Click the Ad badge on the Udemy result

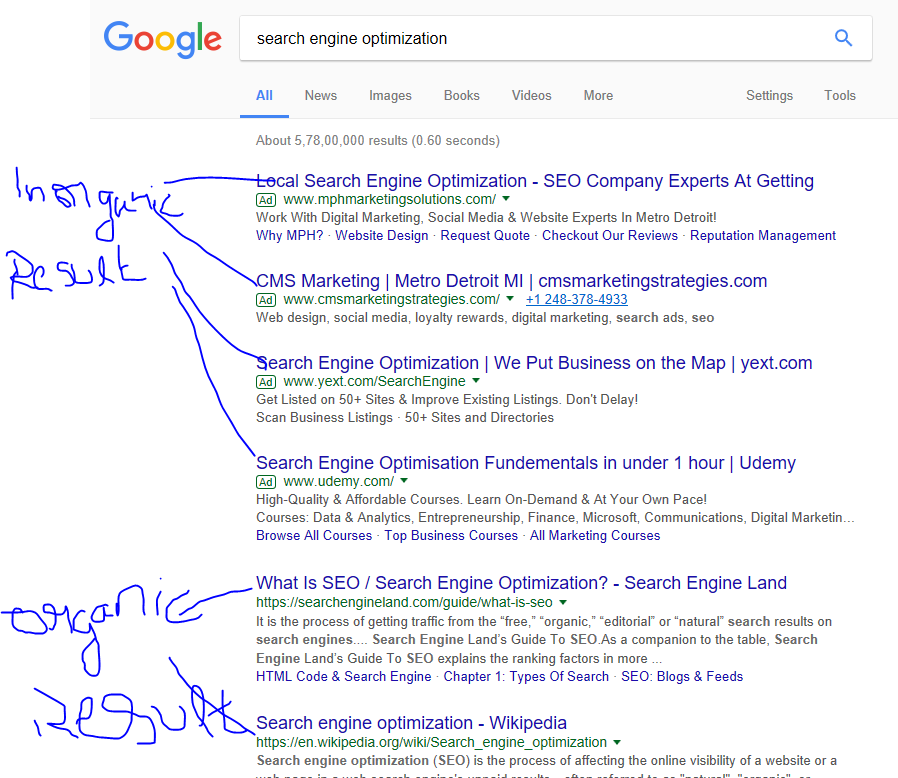tap(265, 481)
